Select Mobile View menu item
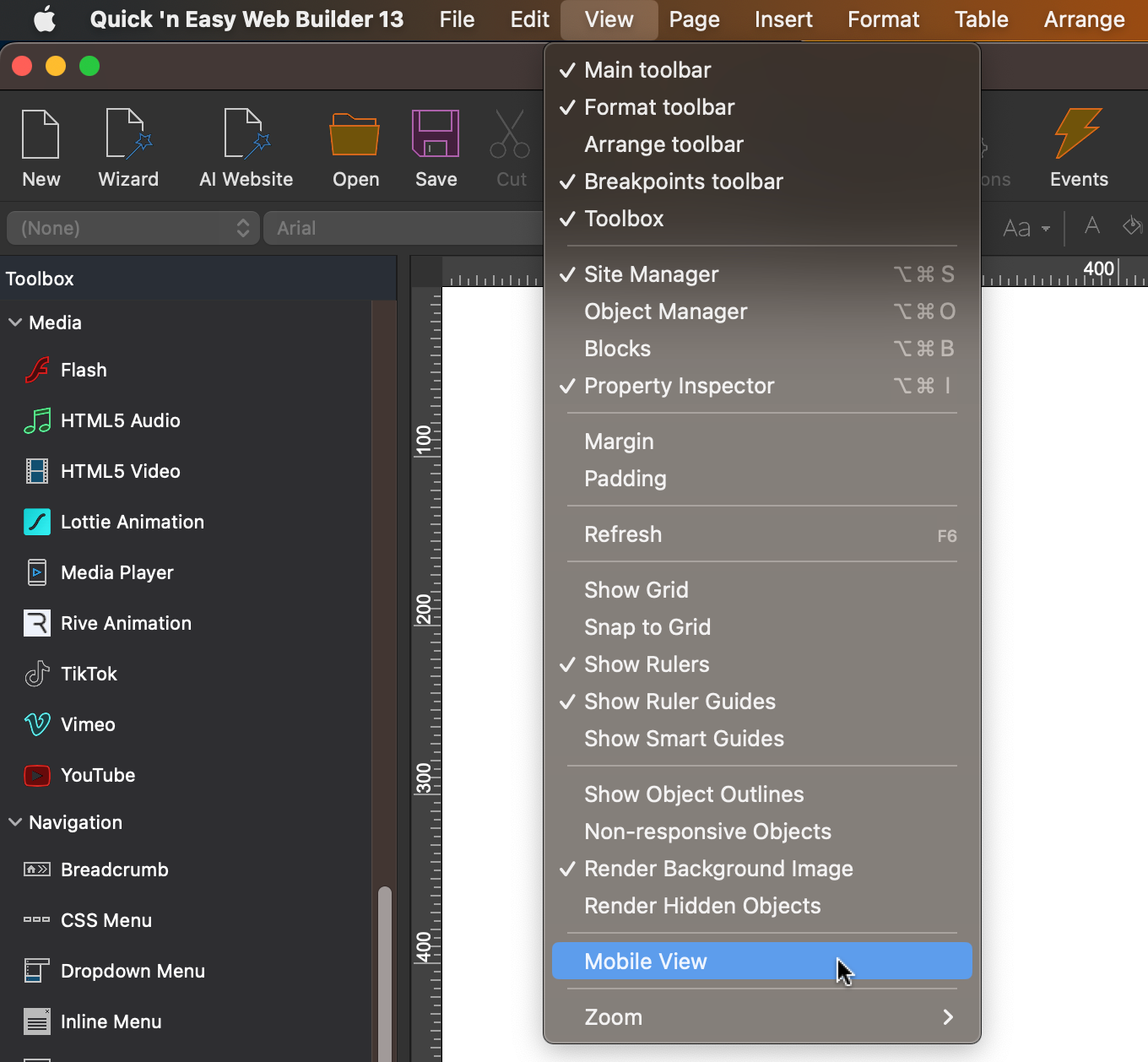 (762, 962)
